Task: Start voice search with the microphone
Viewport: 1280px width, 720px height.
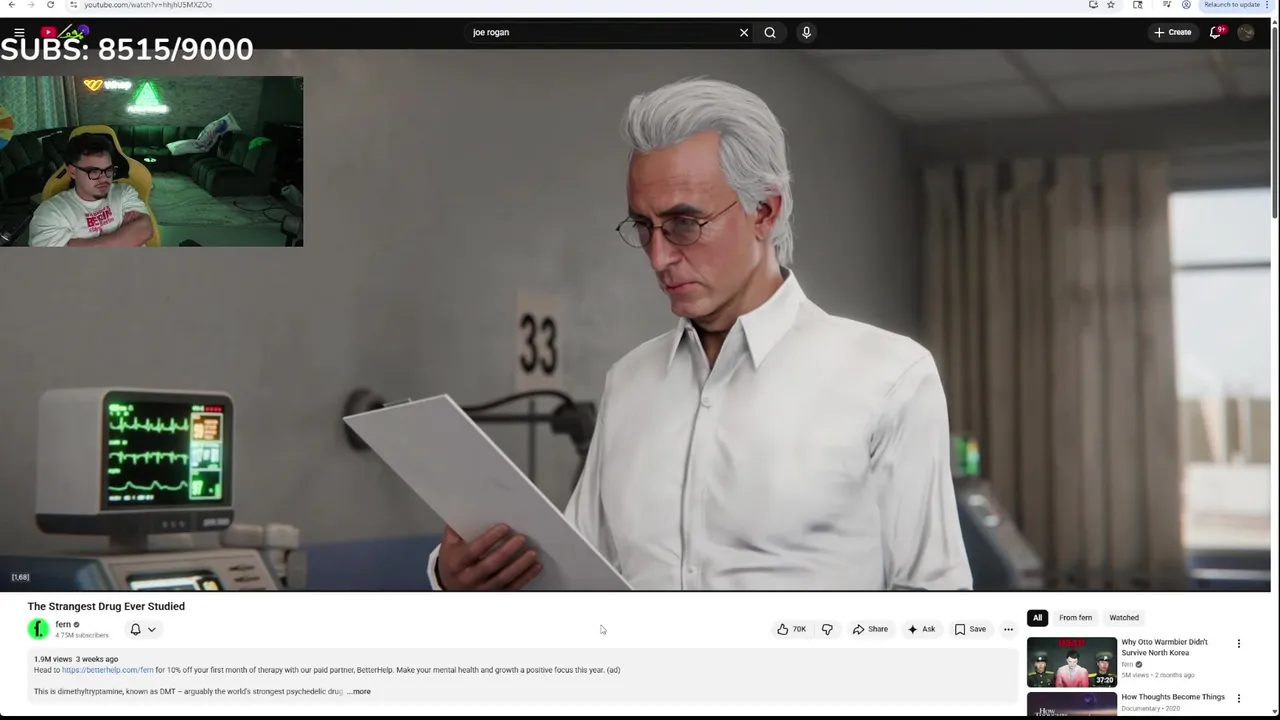Action: [806, 32]
